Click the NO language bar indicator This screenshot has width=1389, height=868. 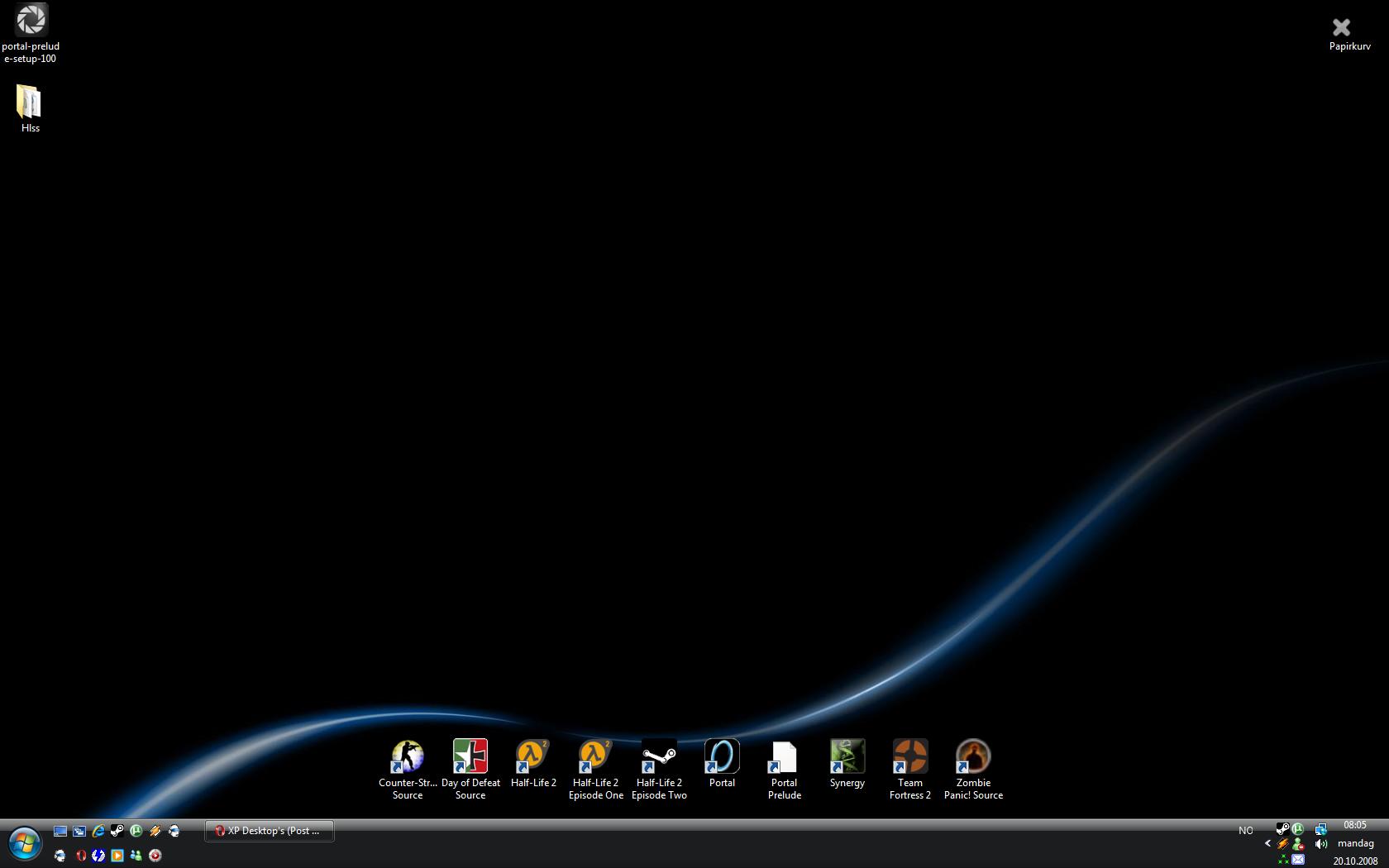tap(1246, 831)
